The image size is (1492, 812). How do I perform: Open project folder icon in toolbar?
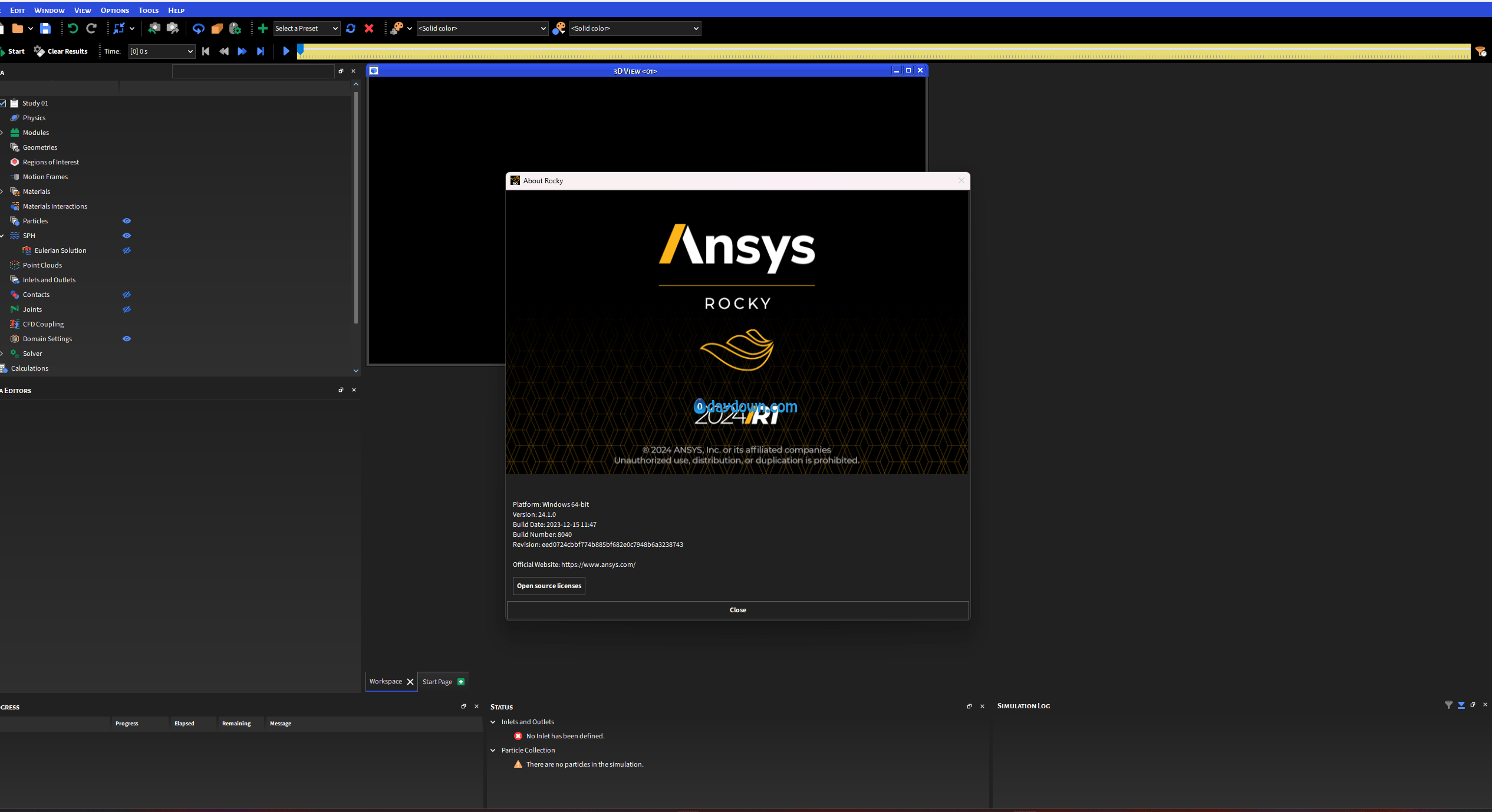click(x=18, y=28)
